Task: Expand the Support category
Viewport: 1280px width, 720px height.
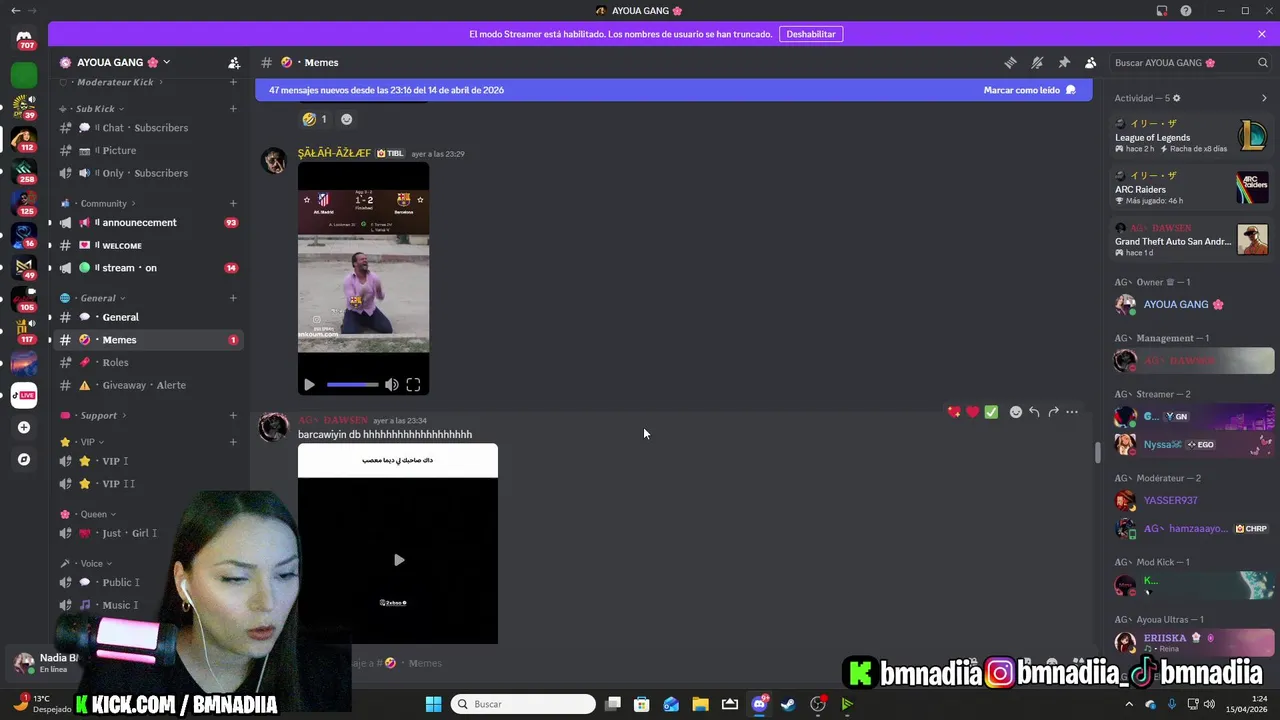Action: coord(93,415)
